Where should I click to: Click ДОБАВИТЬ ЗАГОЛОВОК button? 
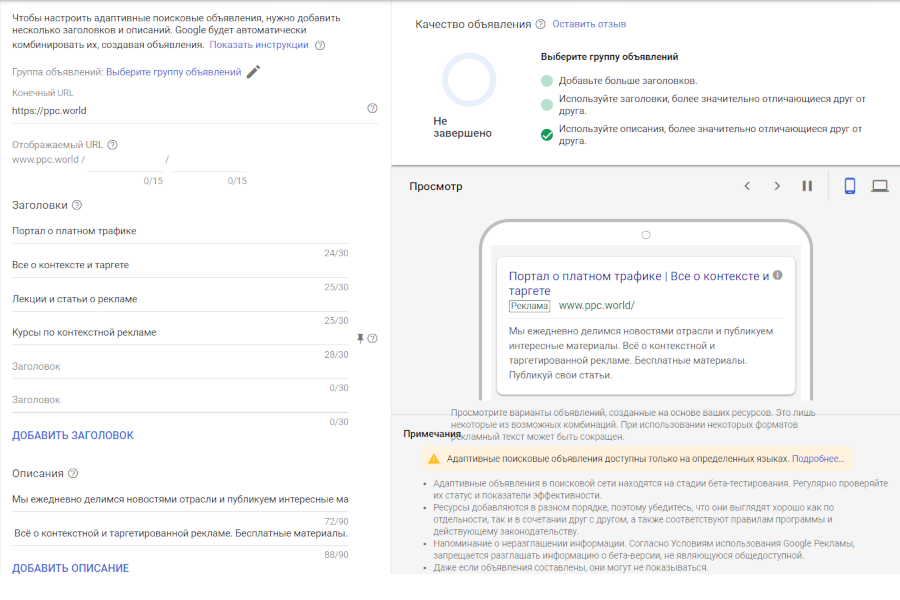[x=72, y=435]
